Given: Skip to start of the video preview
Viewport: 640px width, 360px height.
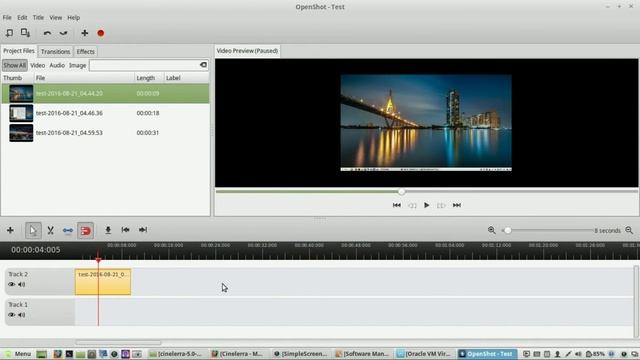Looking at the screenshot, I should pyautogui.click(x=396, y=205).
